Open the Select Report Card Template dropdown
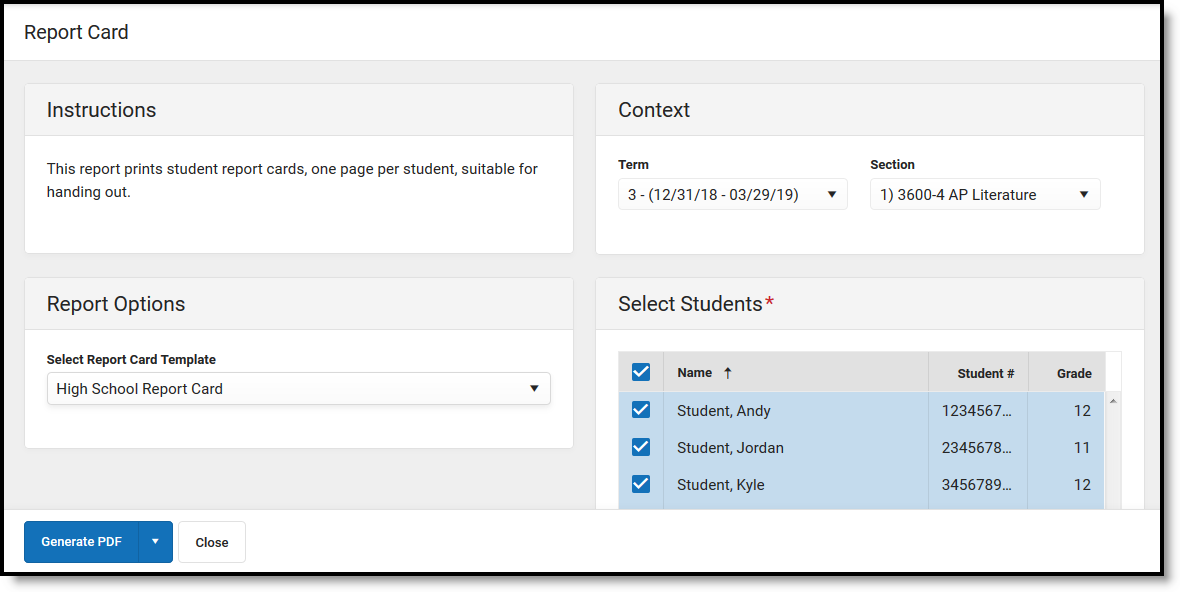The image size is (1180, 592). (x=298, y=389)
